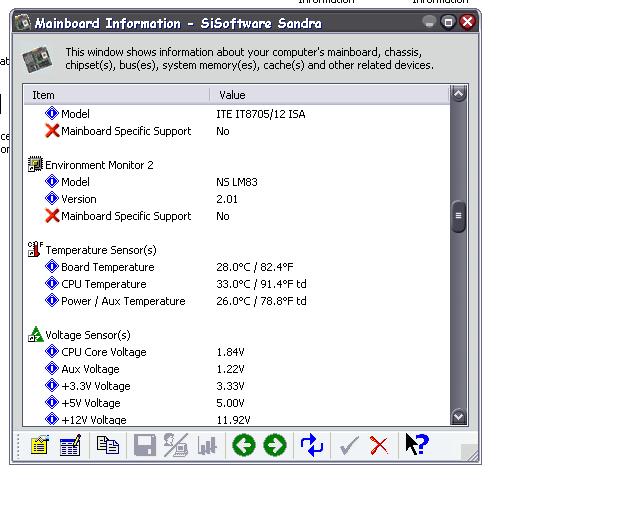Go forward with green right arrow
This screenshot has height=512, width=640.
pos(275,445)
